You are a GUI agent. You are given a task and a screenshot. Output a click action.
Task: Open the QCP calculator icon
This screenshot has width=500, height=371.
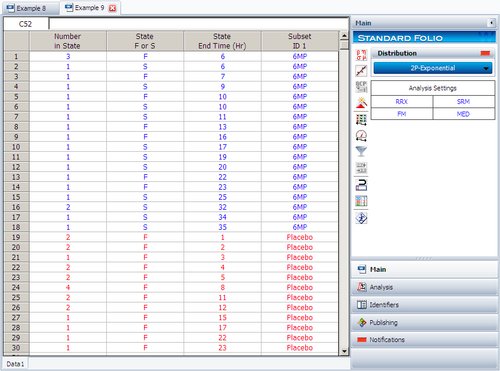tap(361, 87)
